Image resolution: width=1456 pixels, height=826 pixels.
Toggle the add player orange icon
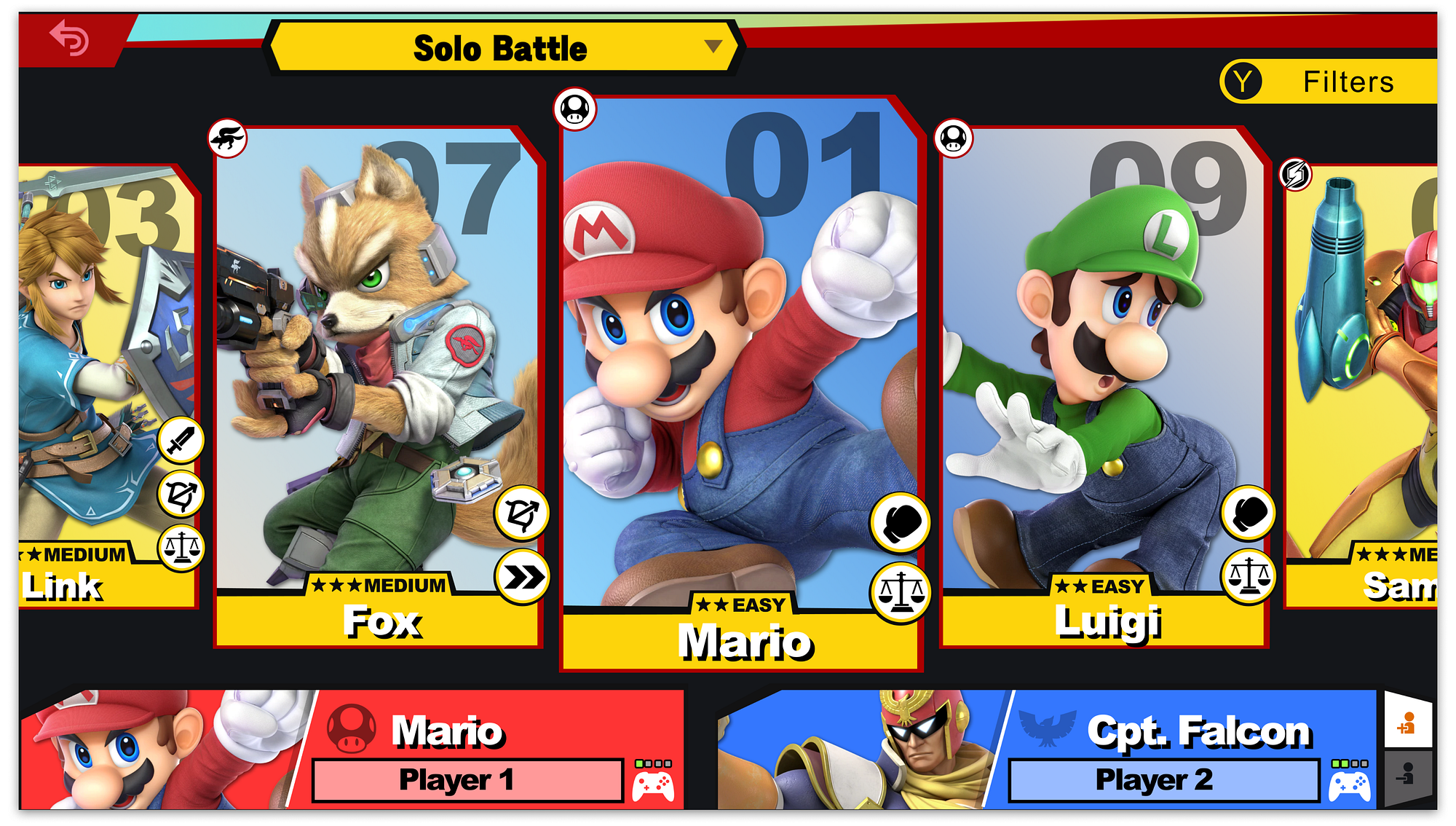(x=1407, y=723)
